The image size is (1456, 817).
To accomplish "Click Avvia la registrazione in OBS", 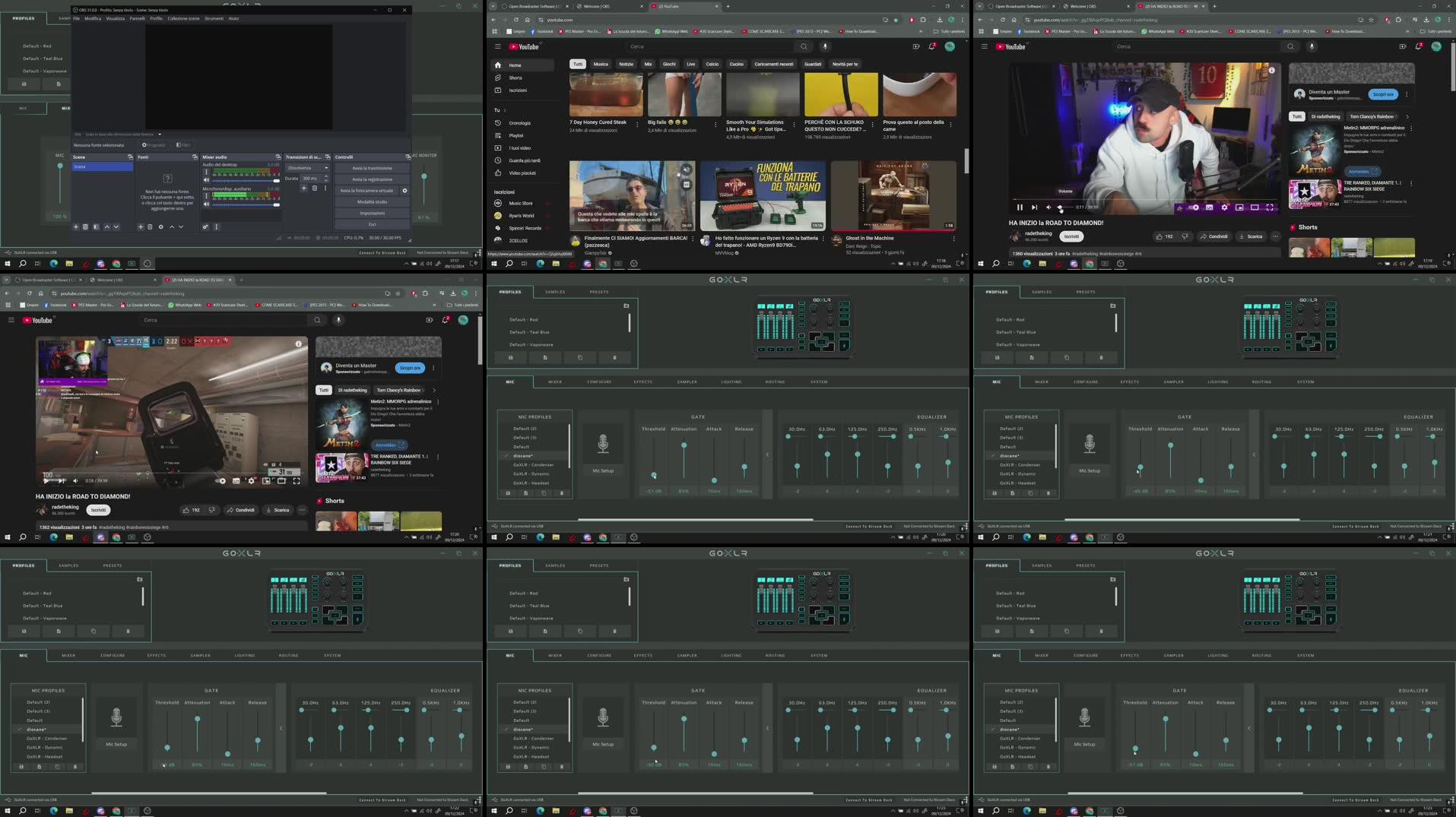I will tap(372, 179).
